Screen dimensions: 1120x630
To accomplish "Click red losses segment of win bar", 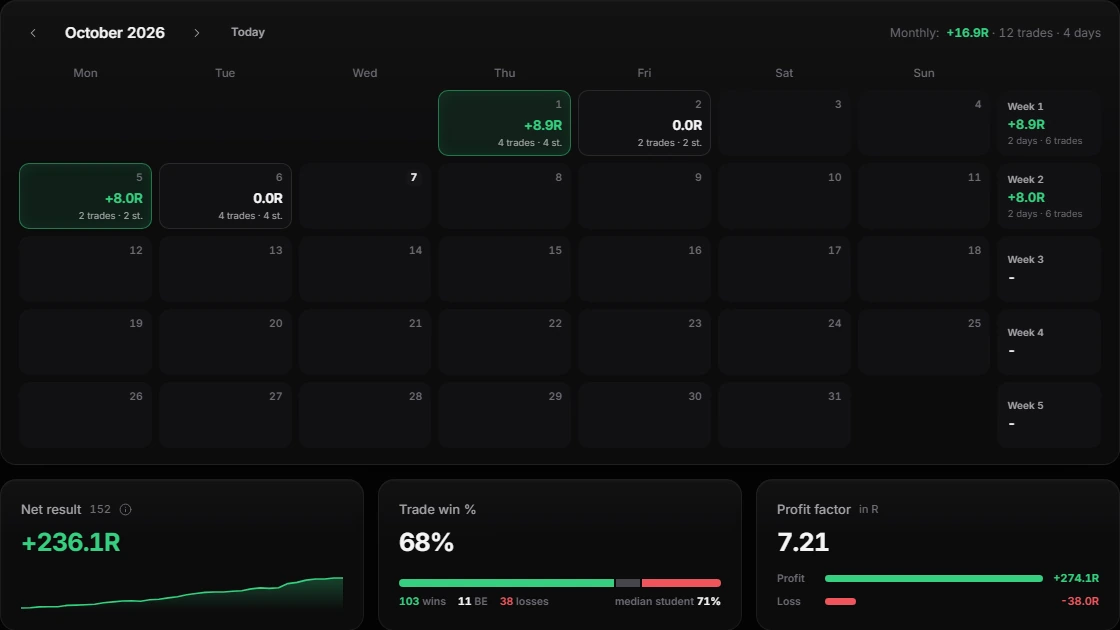I will (681, 583).
